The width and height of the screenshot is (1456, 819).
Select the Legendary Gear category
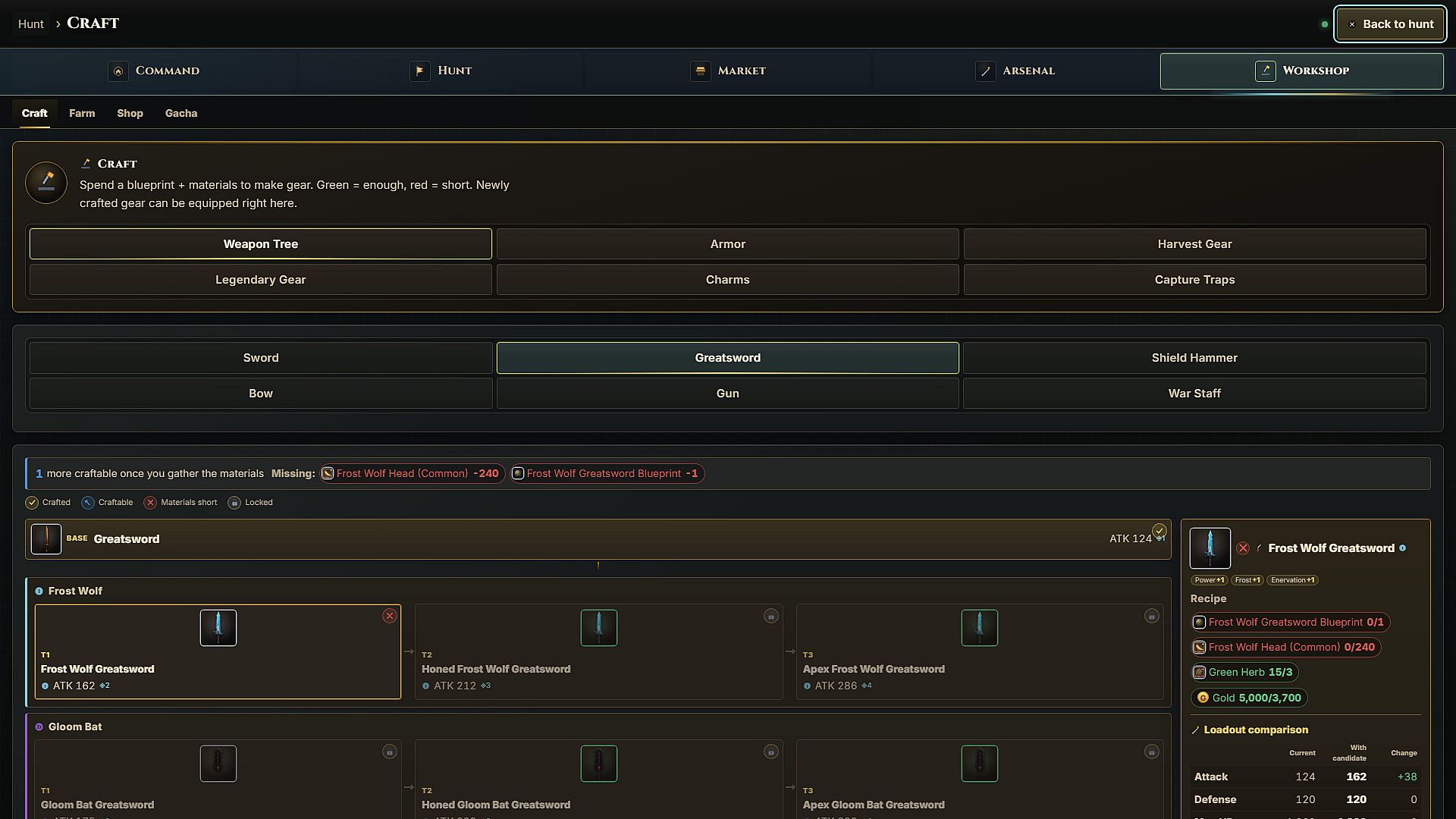[261, 280]
